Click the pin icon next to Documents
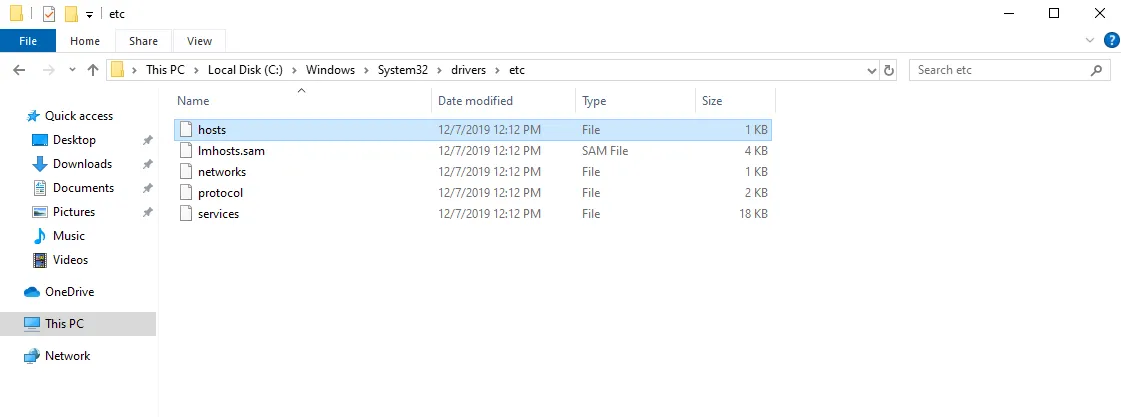The height and width of the screenshot is (417, 1121). coord(147,188)
